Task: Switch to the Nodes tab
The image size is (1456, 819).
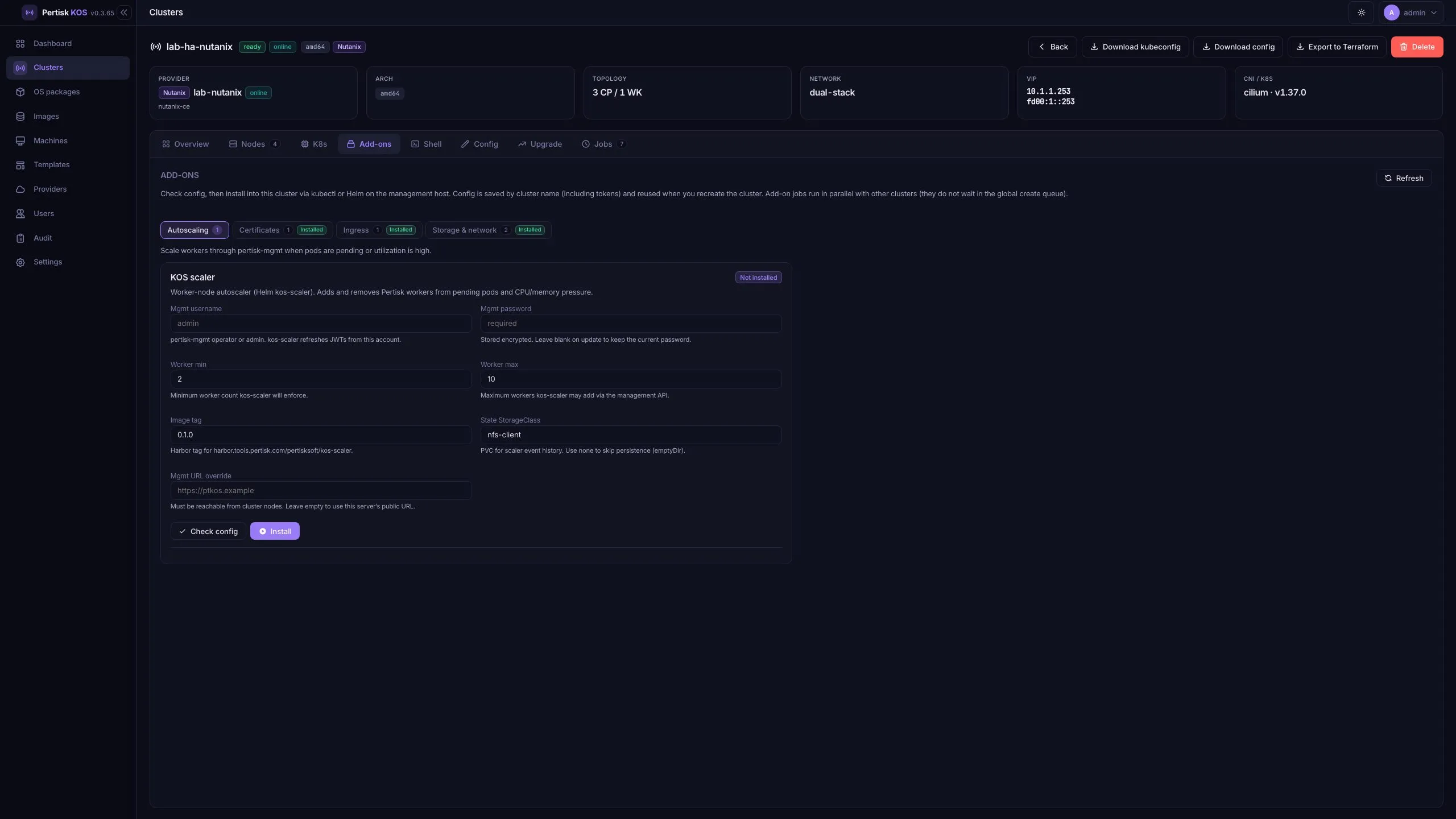Action: tap(254, 144)
